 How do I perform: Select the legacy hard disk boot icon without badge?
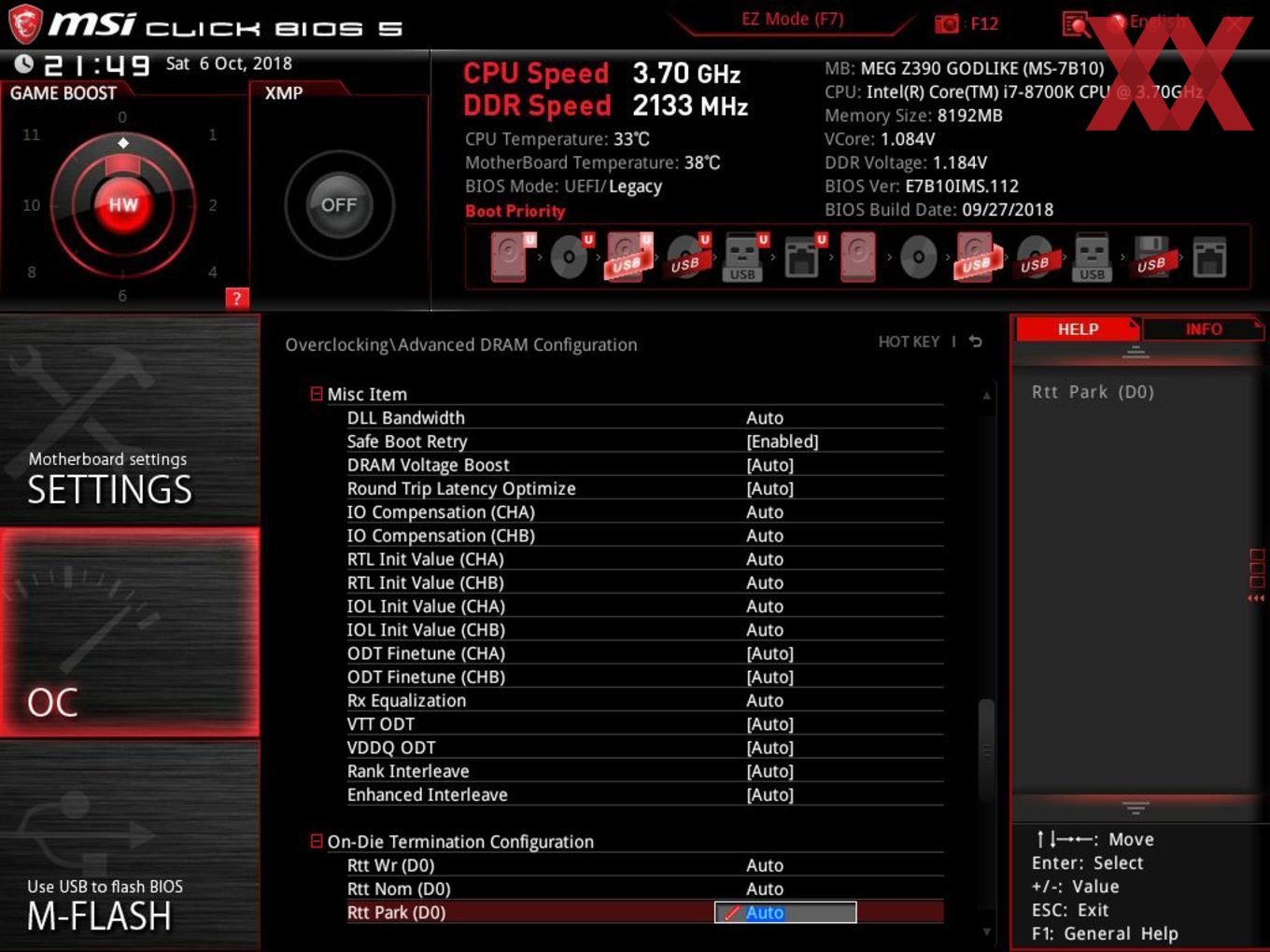click(x=858, y=257)
